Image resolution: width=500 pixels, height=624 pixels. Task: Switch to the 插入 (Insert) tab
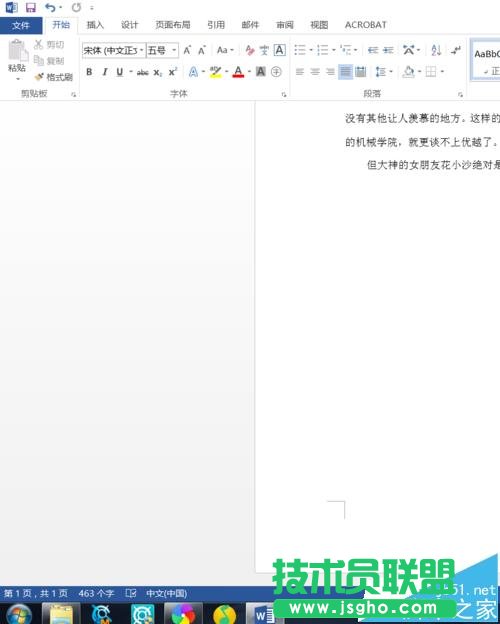pyautogui.click(x=95, y=25)
